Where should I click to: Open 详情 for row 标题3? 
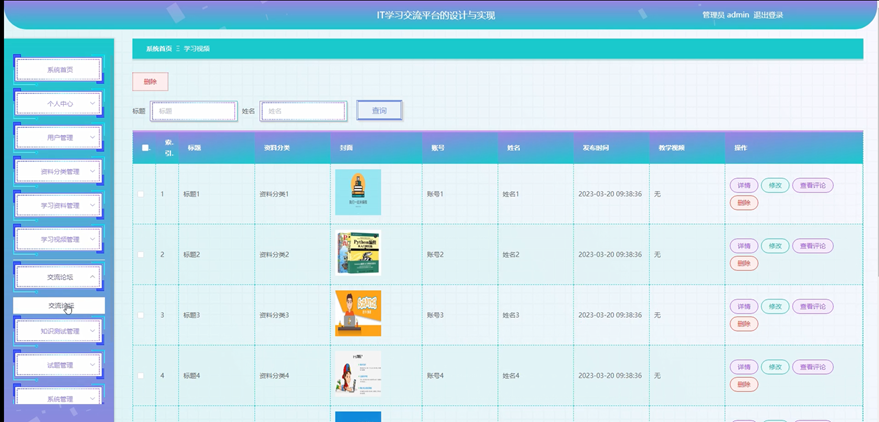point(744,306)
